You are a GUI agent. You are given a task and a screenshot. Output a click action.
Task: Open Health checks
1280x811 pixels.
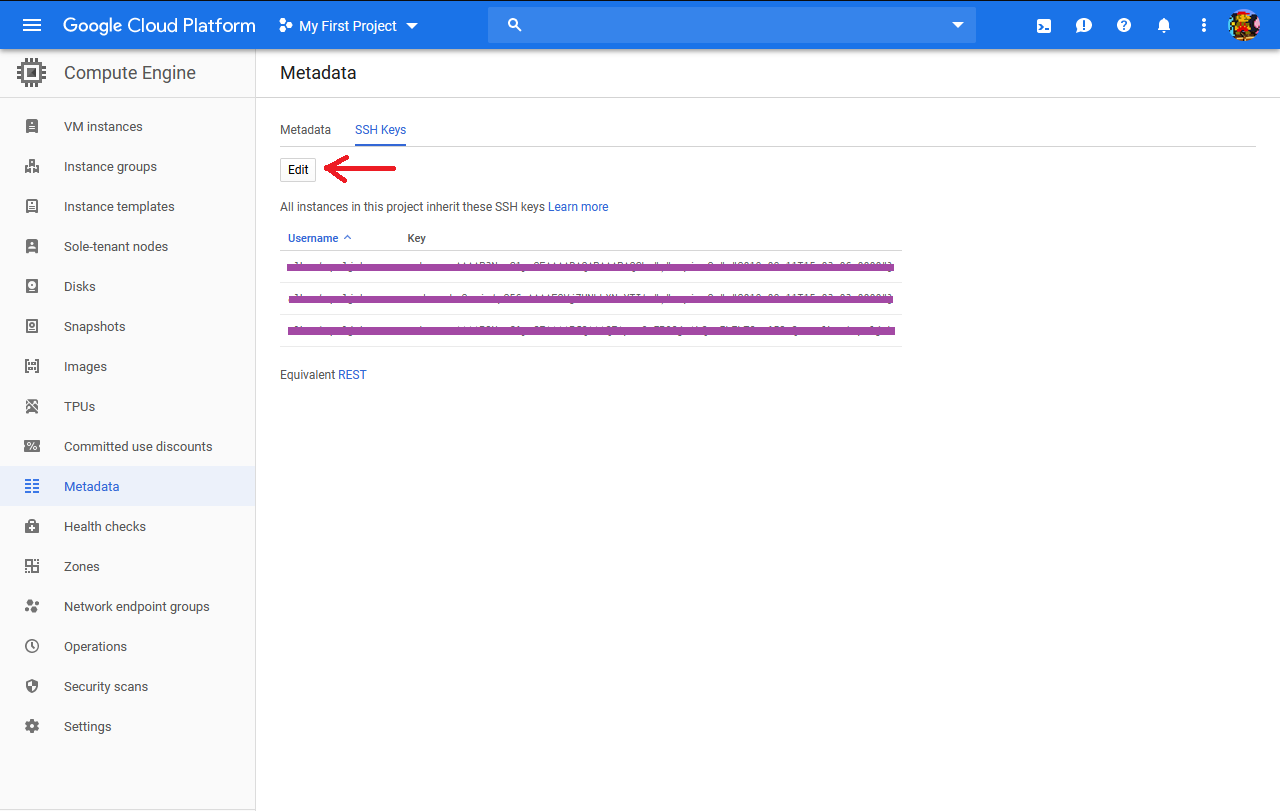click(x=105, y=526)
